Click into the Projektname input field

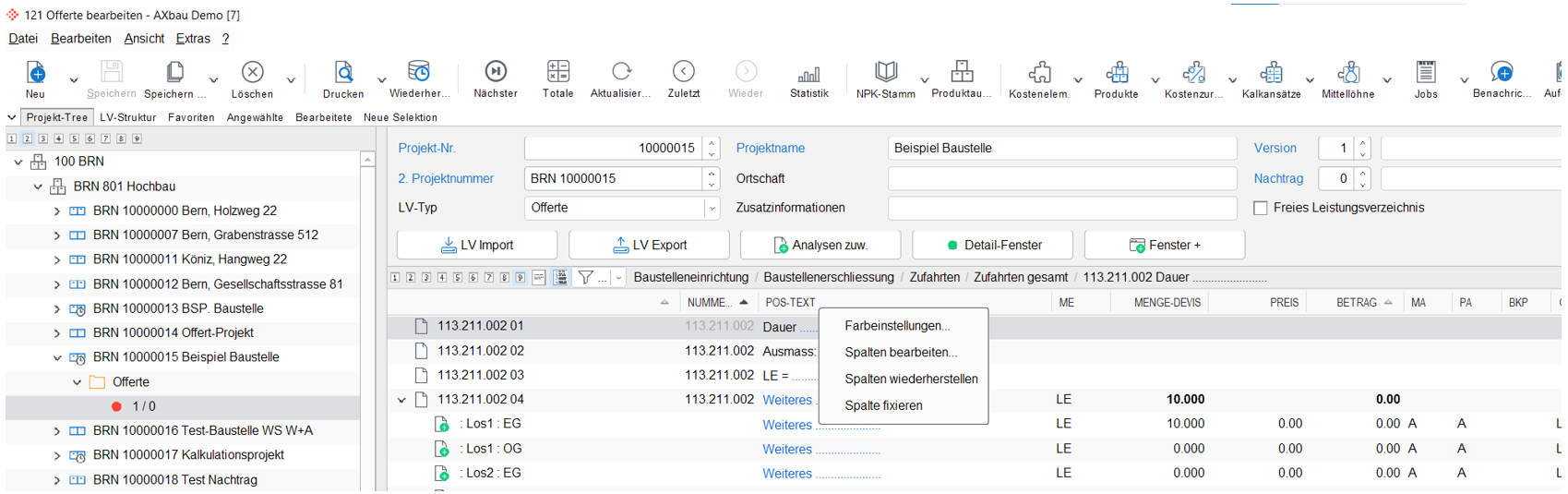coord(1062,149)
